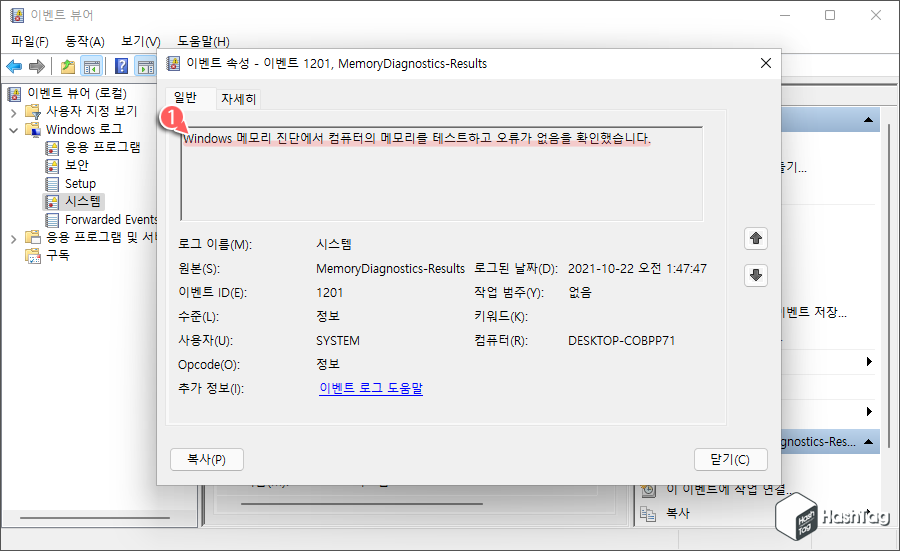Click the 이벤트 저장... action
900x551 pixels.
click(813, 312)
